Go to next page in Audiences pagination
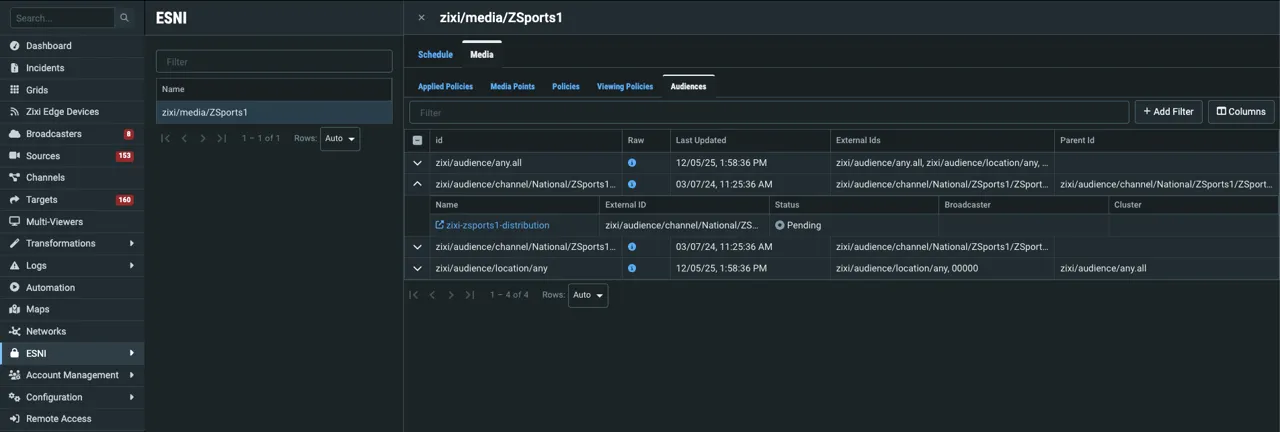Viewport: 1280px width, 432px height. [451, 295]
